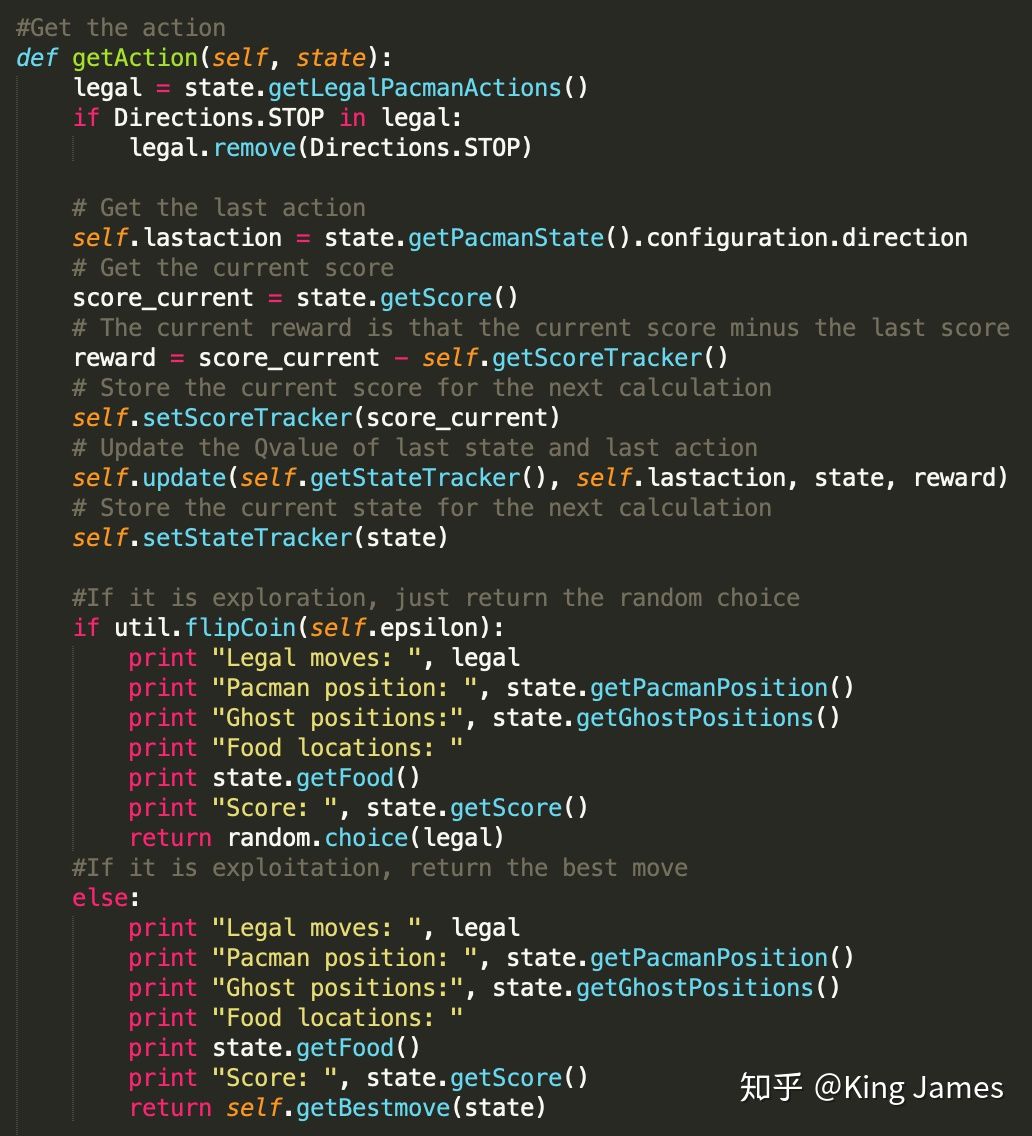Click the 'if util.flipCoin(self.epsilon):' line

click(x=288, y=628)
